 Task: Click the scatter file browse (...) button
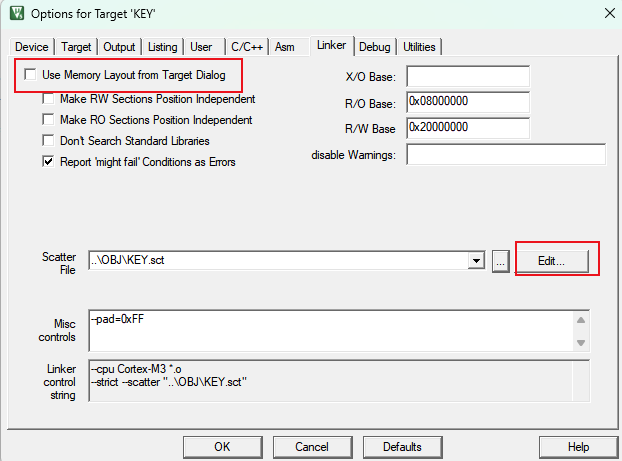coord(502,260)
